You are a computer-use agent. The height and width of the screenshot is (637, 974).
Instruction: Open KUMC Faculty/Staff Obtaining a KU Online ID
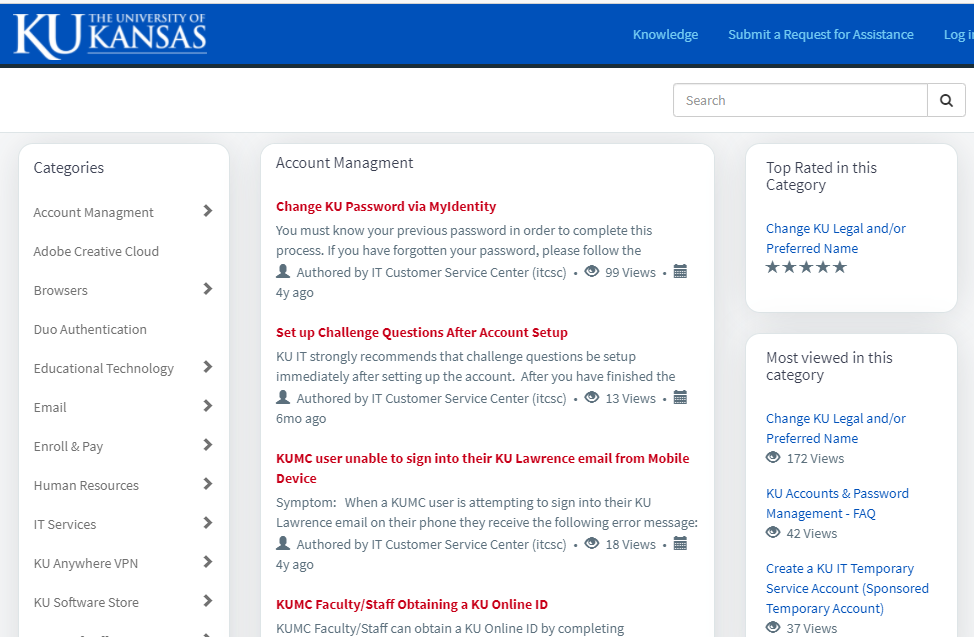[412, 604]
